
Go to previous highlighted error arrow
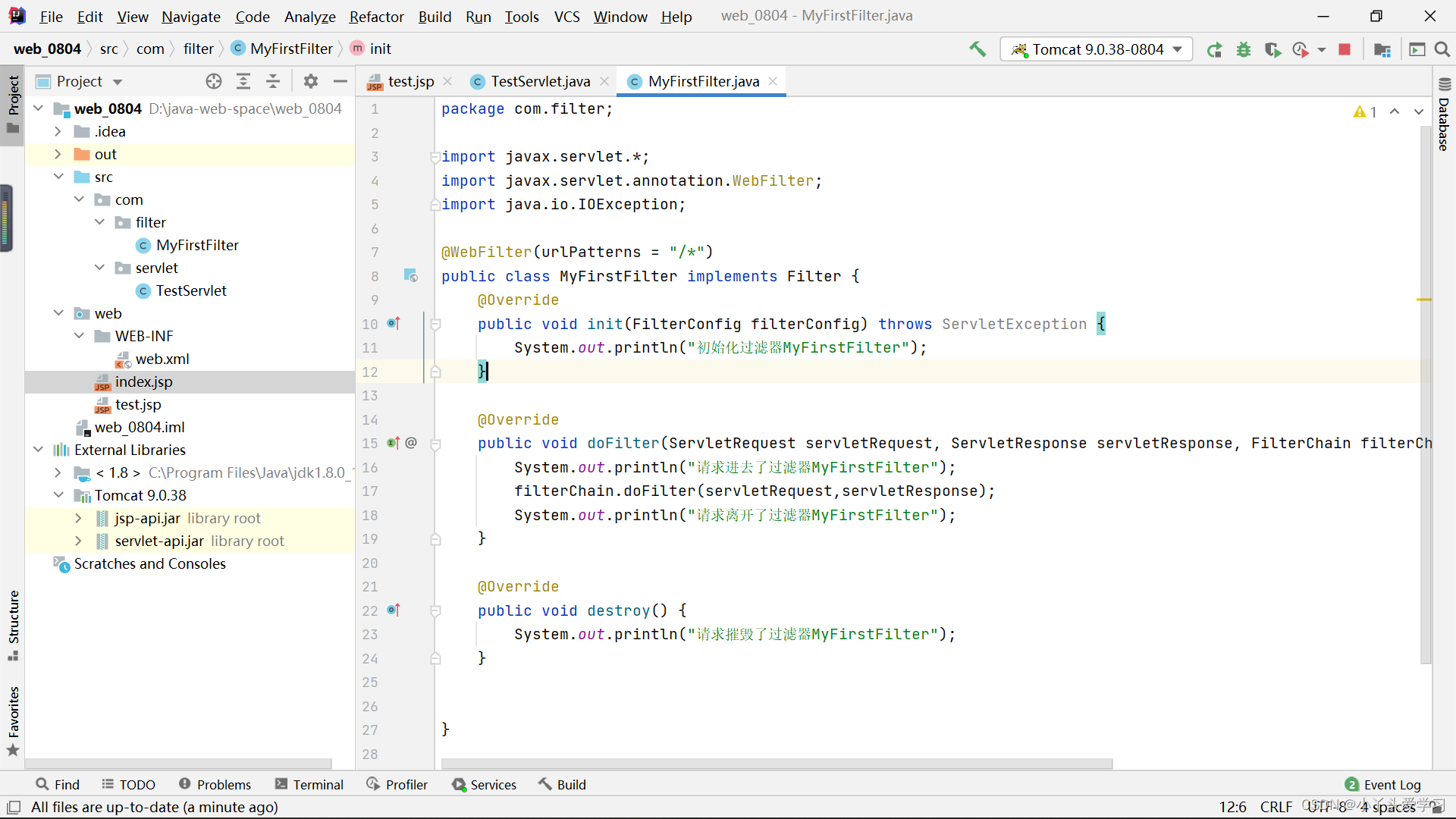coord(1395,111)
